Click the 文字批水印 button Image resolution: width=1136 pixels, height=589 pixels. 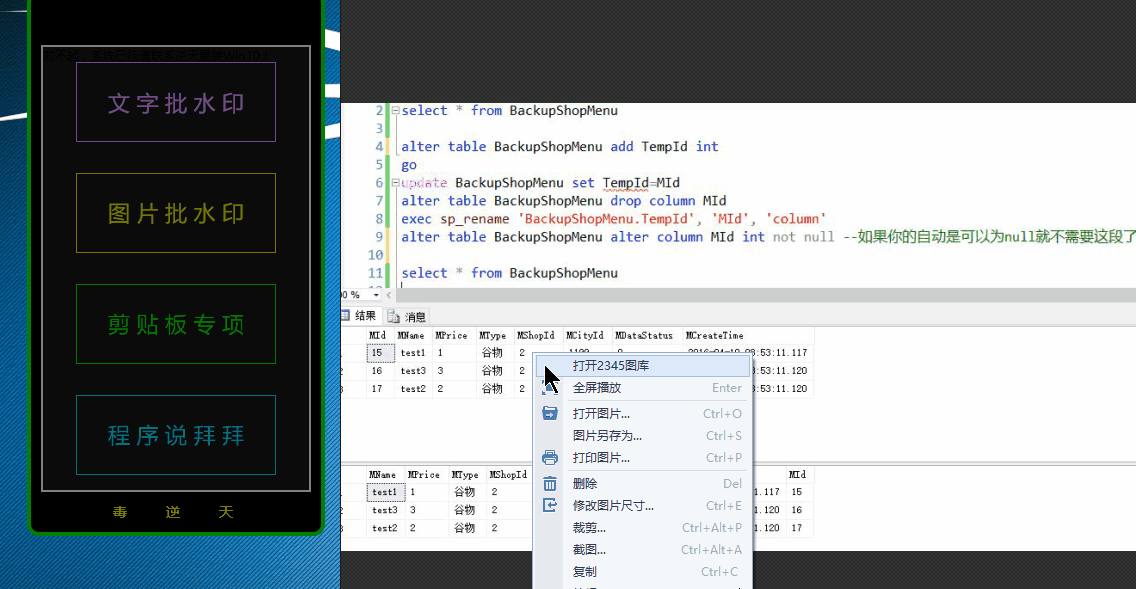176,102
